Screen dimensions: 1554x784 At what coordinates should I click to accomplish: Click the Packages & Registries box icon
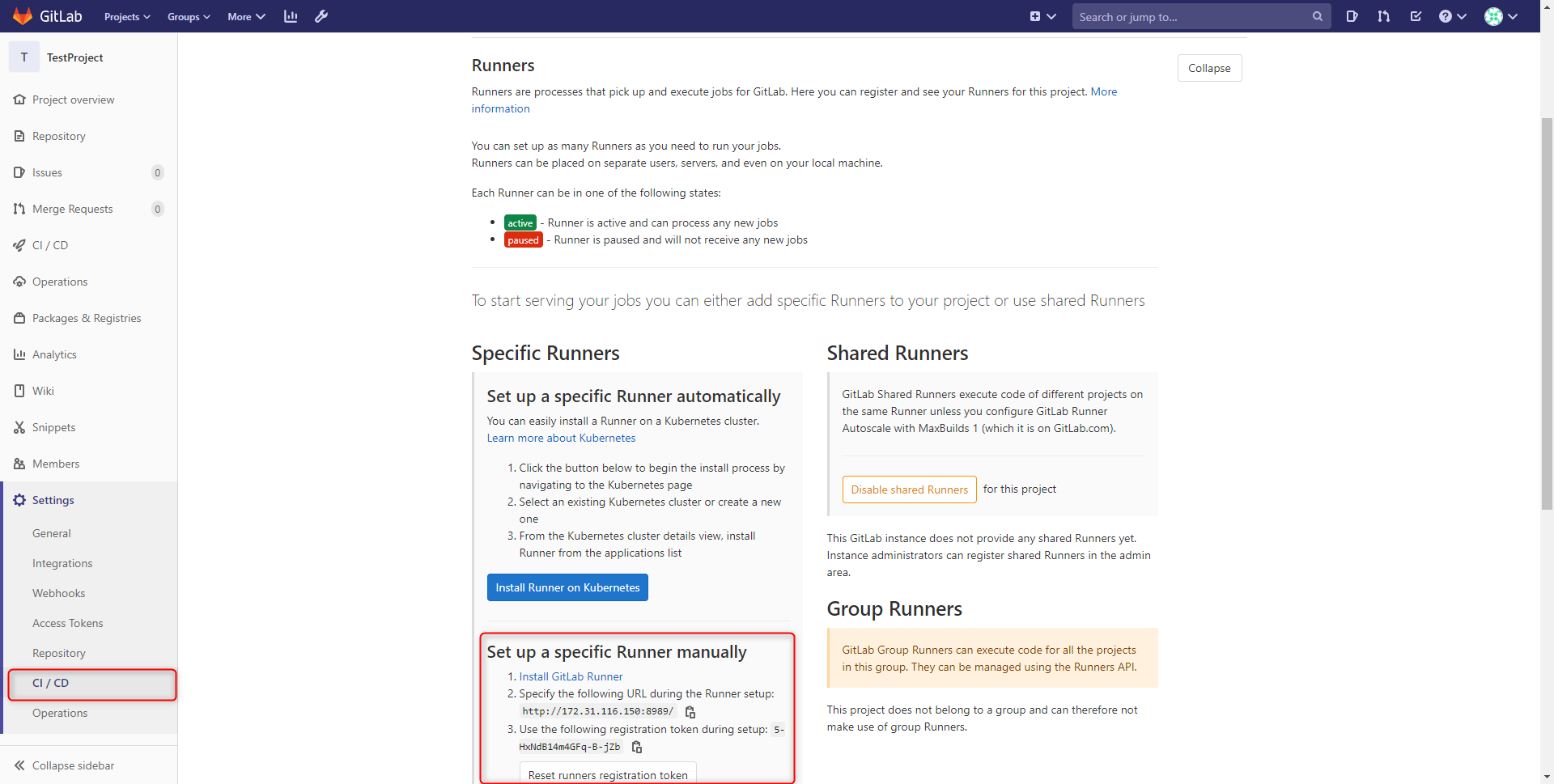click(x=19, y=318)
